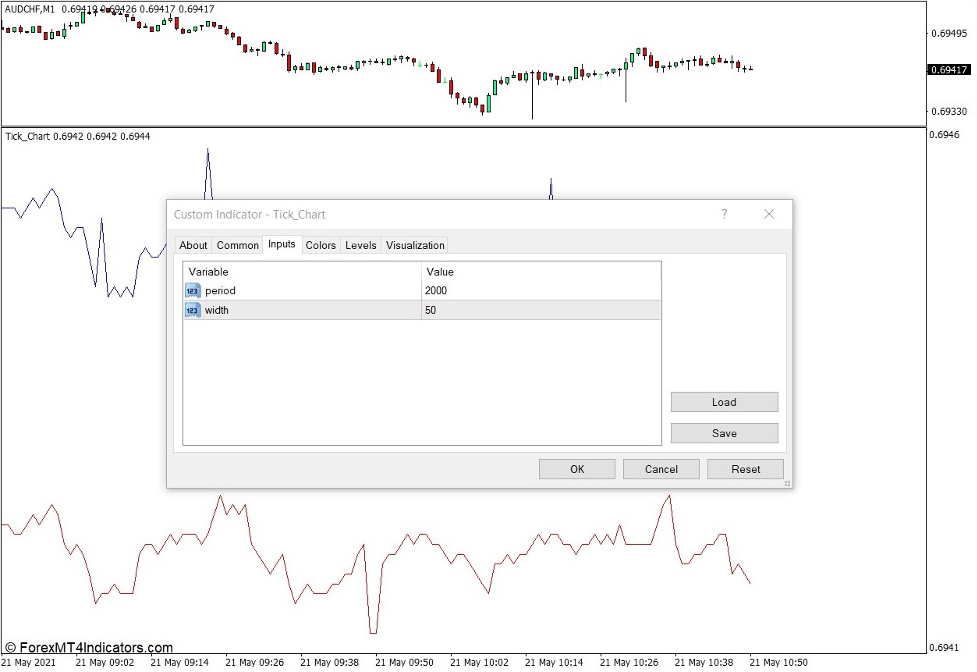Select the period value 2000 field
The image size is (977, 672).
(540, 291)
